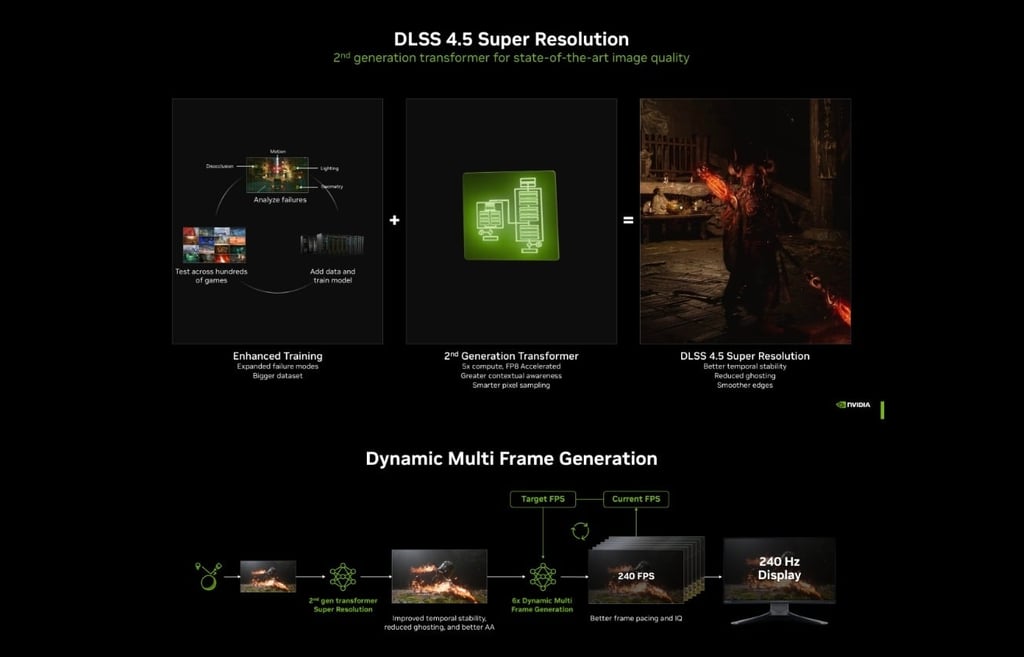This screenshot has width=1024, height=657.
Task: Click the Expanded failure modes line
Action: coord(278,366)
